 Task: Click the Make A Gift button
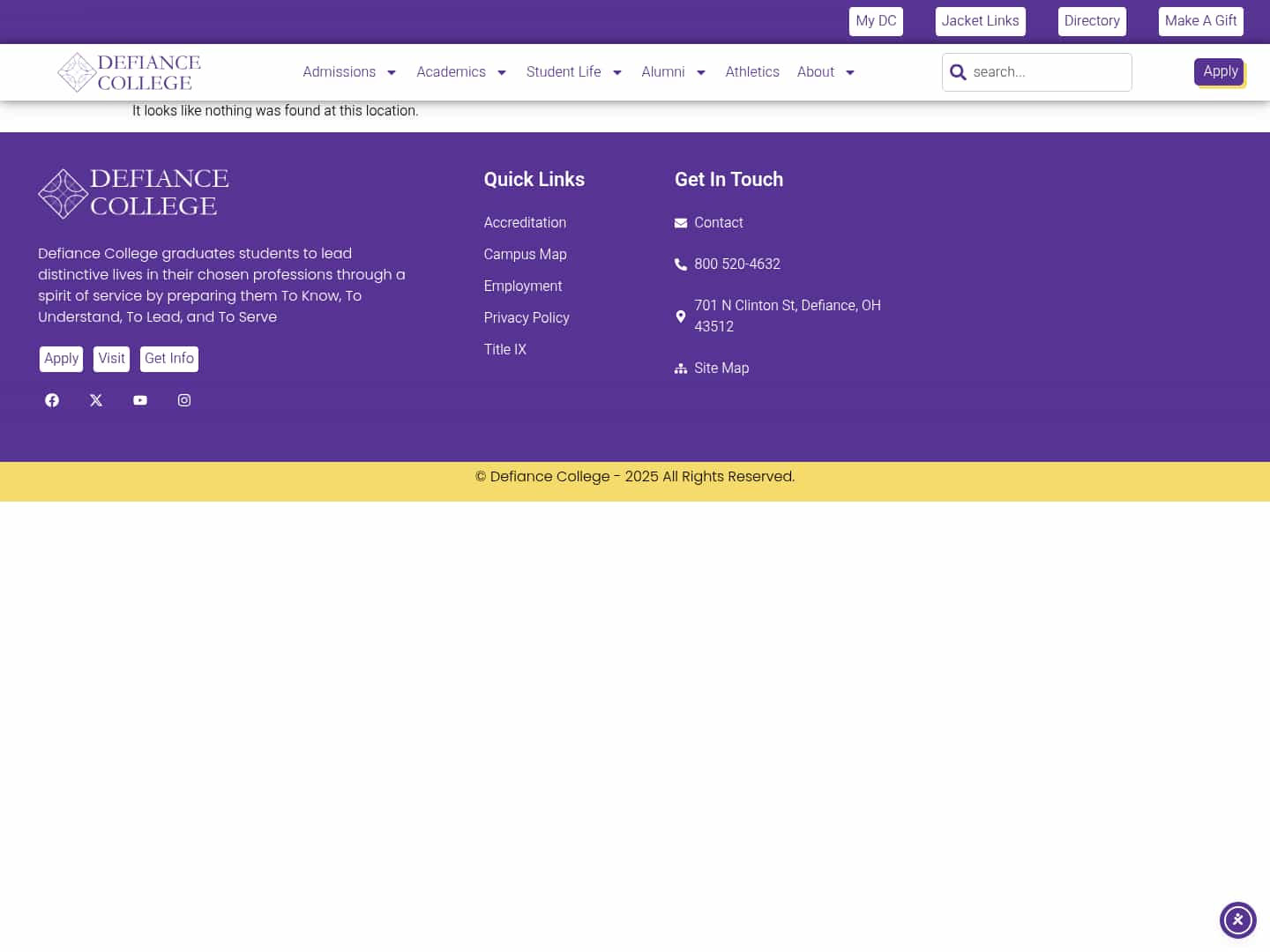[x=1201, y=20]
